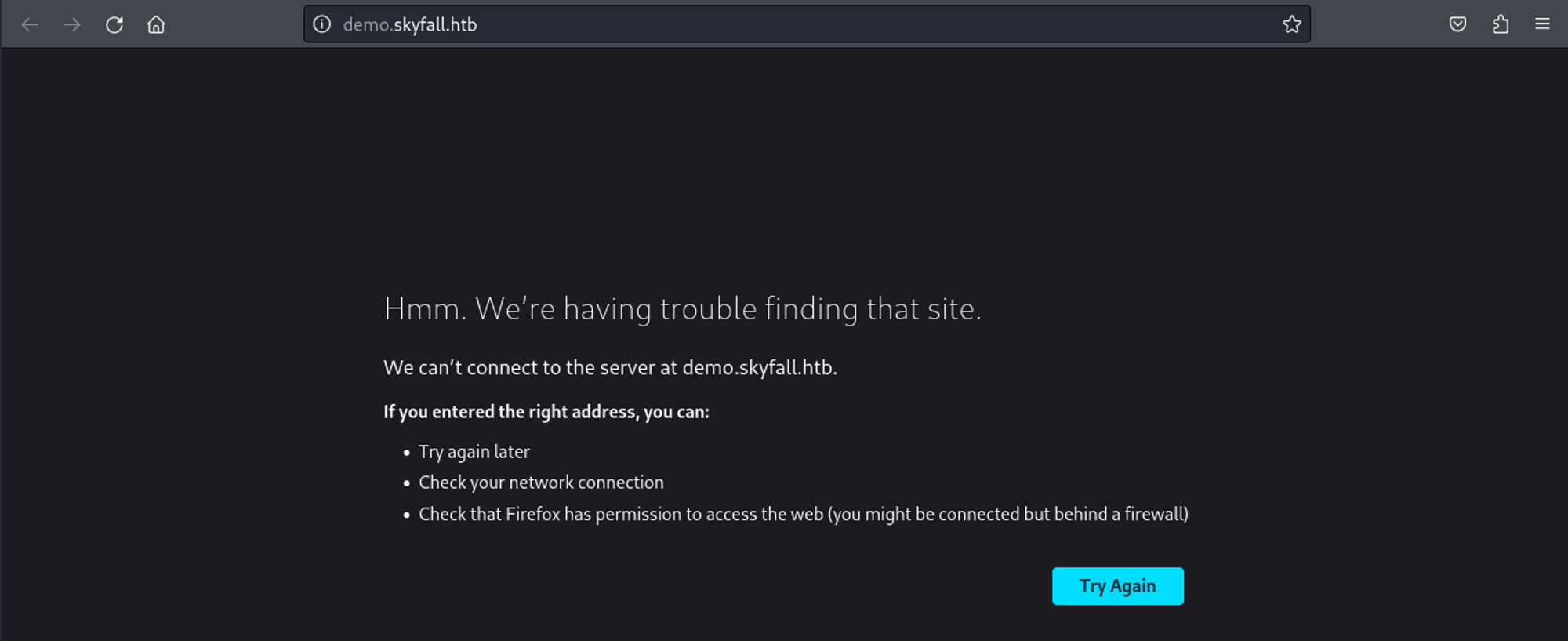Open the Extensions puzzle-piece icon
This screenshot has height=641, width=1568.
pos(1501,24)
